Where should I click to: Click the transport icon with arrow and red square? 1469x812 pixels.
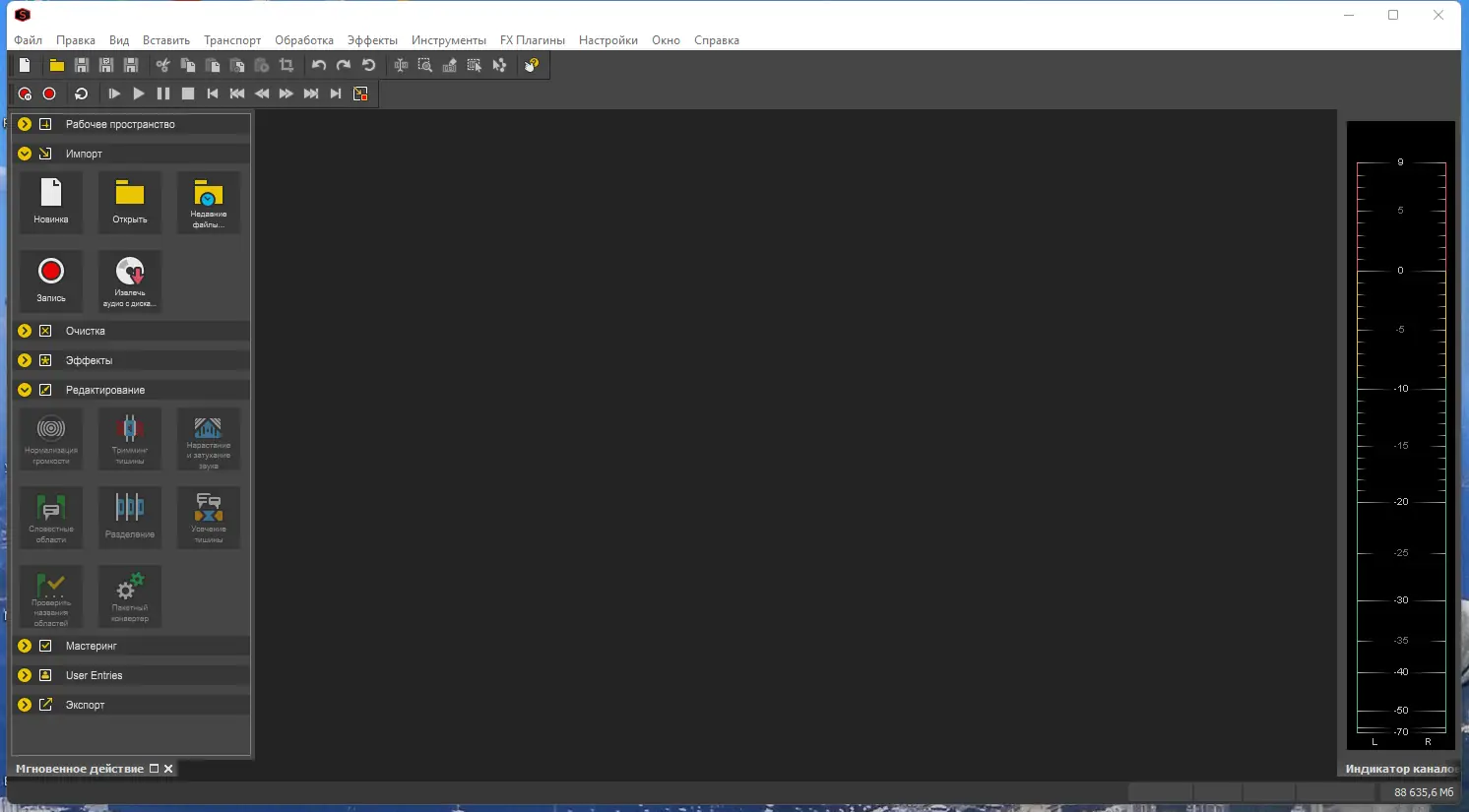[360, 94]
